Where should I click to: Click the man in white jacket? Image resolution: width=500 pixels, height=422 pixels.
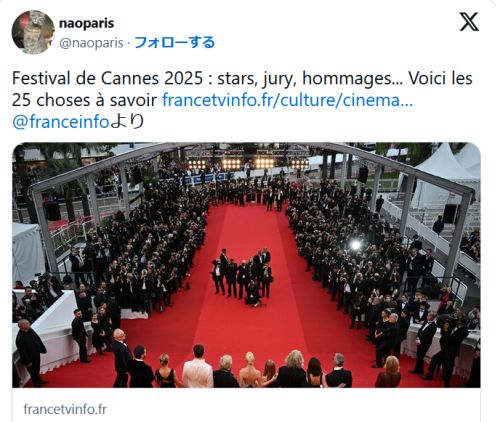click(x=197, y=367)
